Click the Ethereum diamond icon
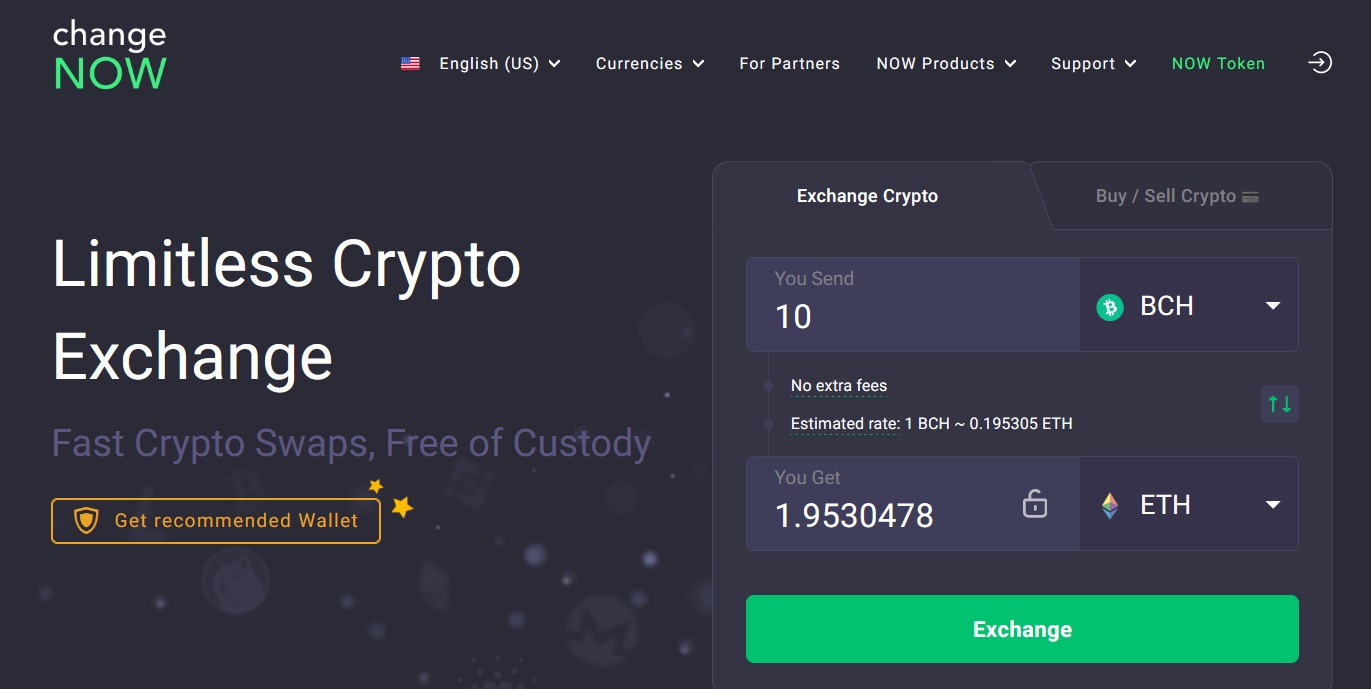Viewport: 1371px width, 689px height. (x=1110, y=505)
